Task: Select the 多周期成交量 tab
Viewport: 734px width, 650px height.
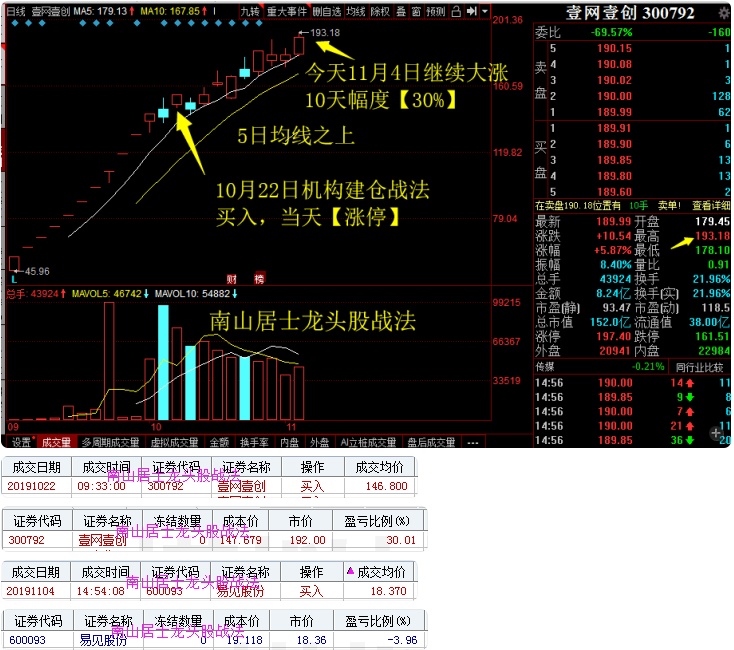Action: click(110, 442)
